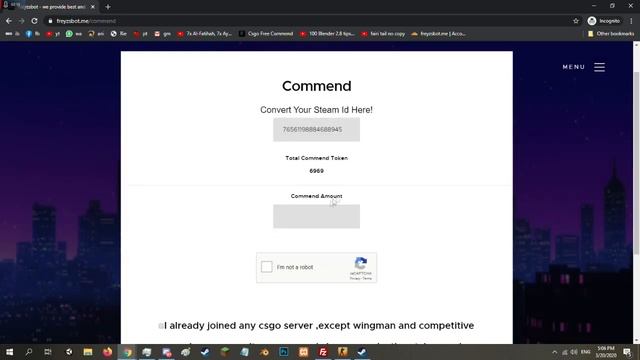
Task: Open File Explorer from the taskbar
Action: [x=88, y=352]
